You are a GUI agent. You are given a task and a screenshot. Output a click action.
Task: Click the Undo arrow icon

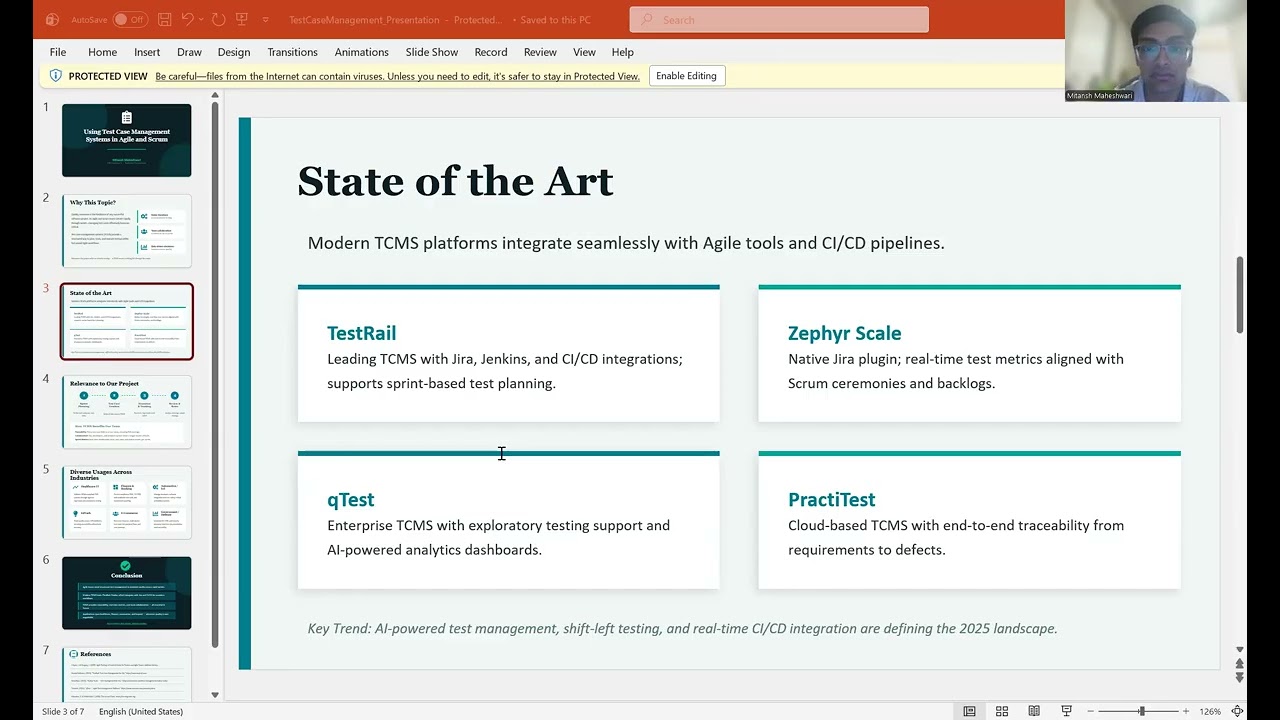(187, 19)
